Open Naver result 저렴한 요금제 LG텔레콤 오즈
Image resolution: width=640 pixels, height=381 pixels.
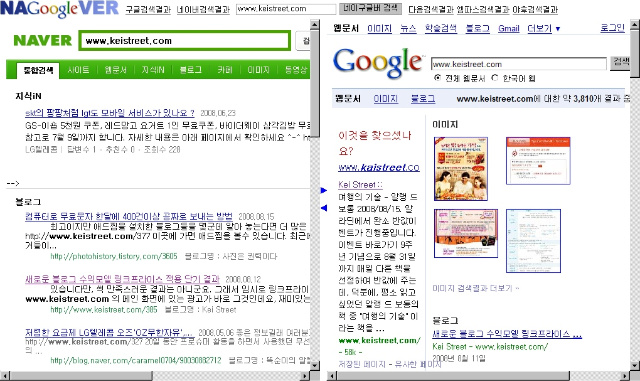tap(109, 332)
